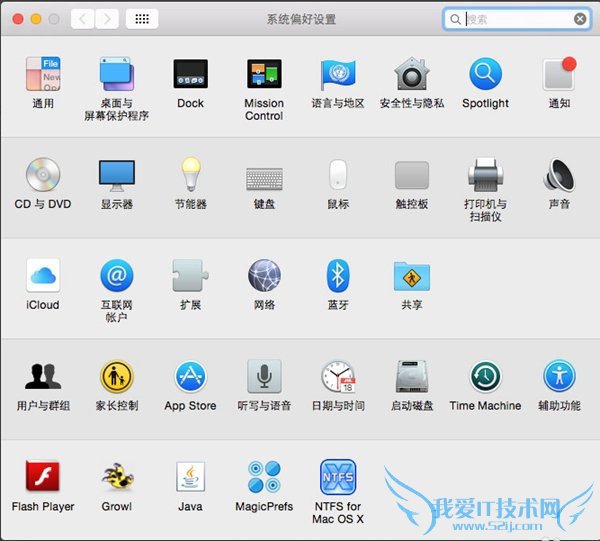The width and height of the screenshot is (600, 541).
Task: Open 通知 (Notifications) preferences
Action: (x=559, y=74)
